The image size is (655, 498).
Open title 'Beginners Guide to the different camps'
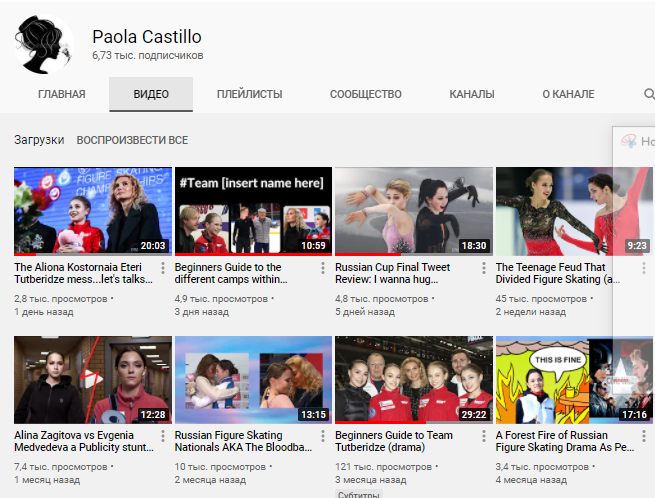tap(231, 273)
